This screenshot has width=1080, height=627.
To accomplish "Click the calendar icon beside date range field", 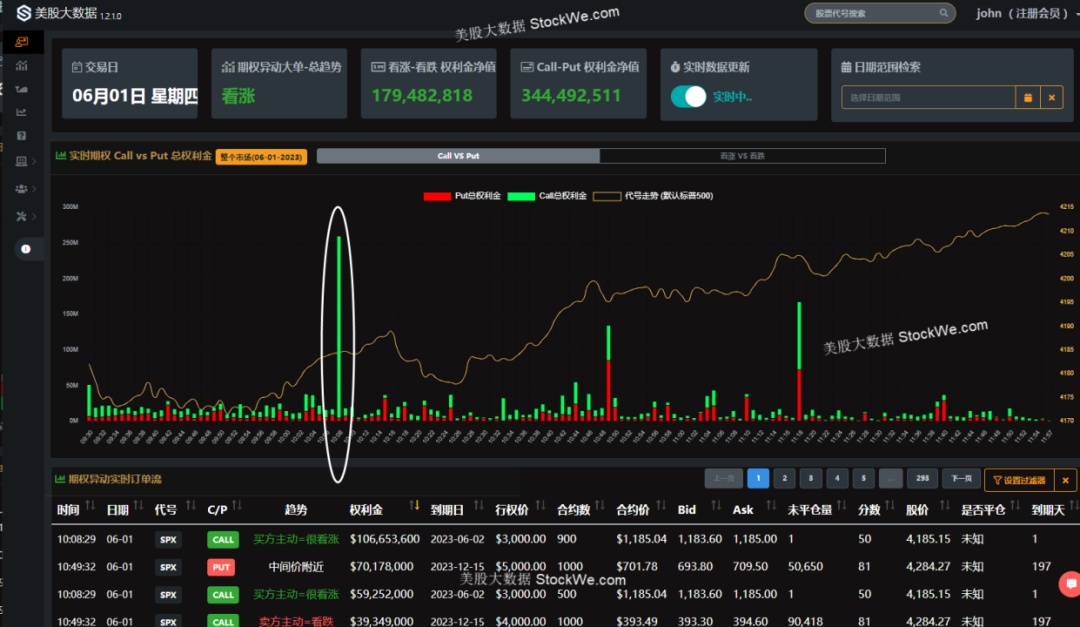I will click(x=1027, y=97).
